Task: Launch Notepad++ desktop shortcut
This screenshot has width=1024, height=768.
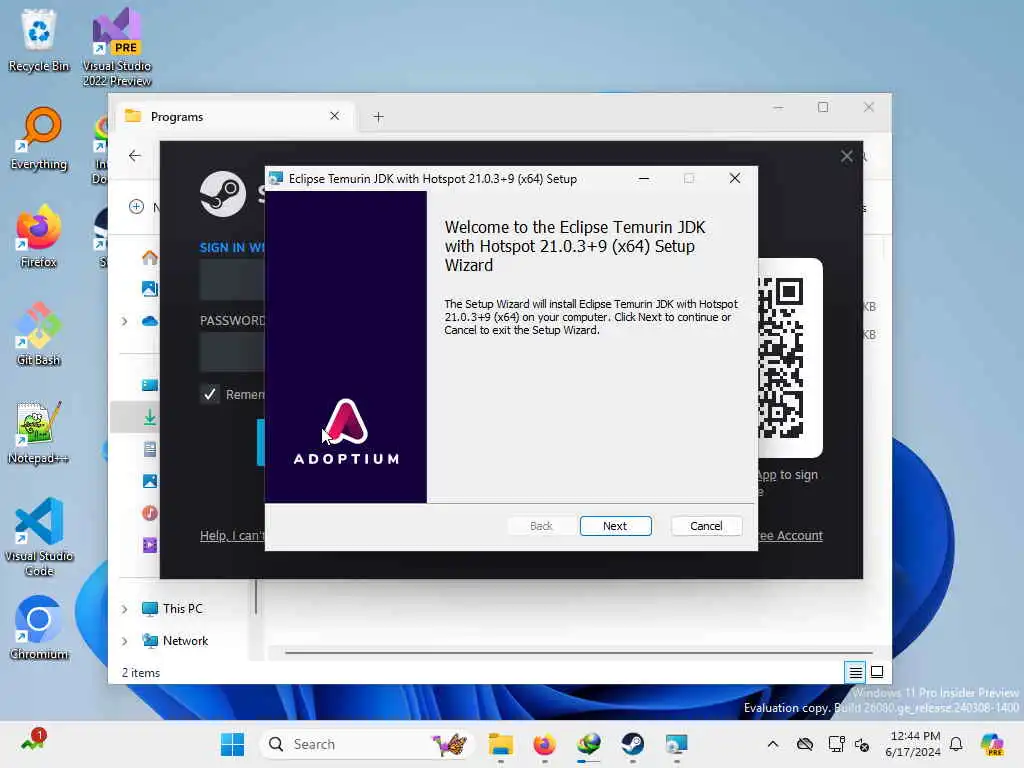Action: coord(39,432)
